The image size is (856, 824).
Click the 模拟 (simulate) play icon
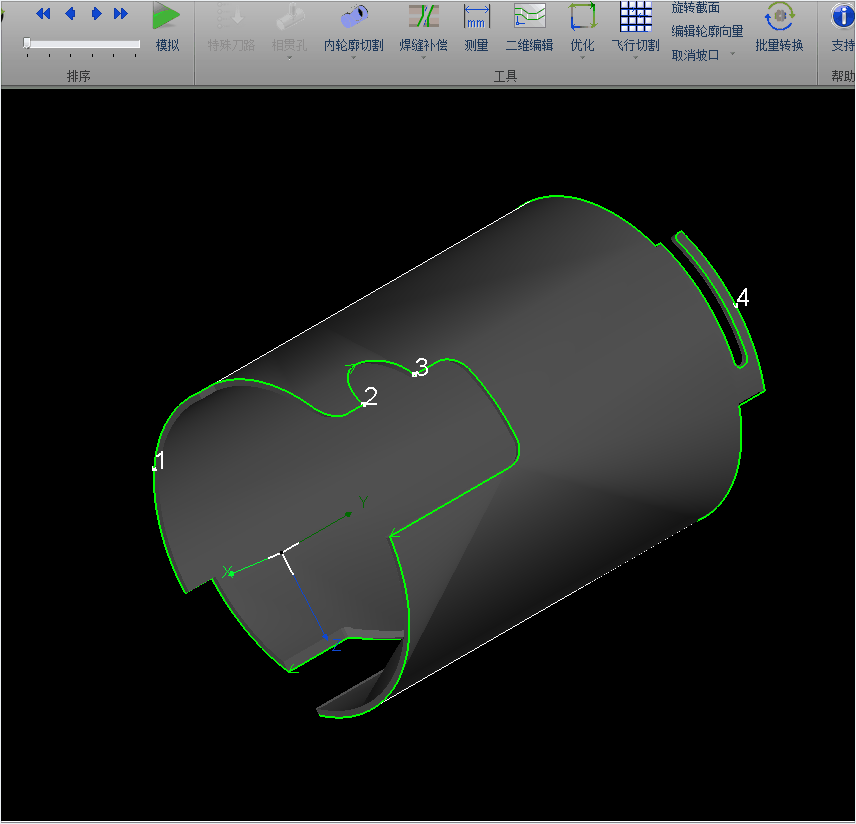coord(167,16)
